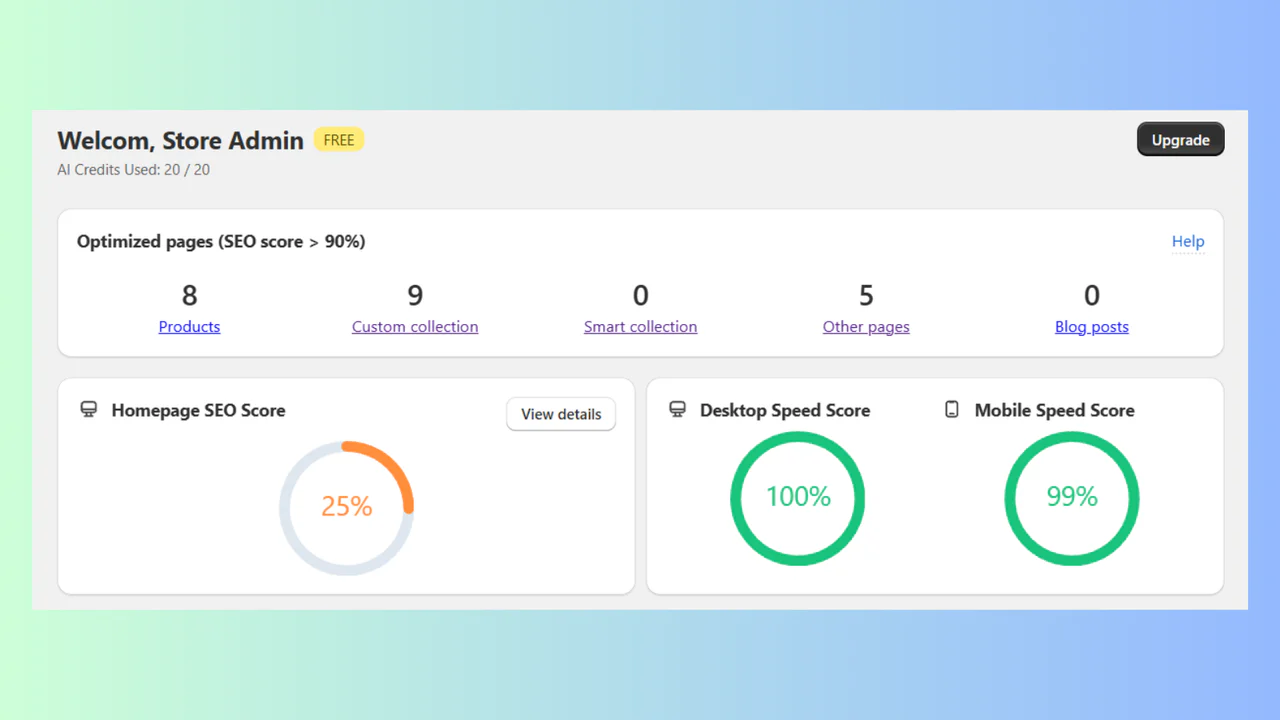Viewport: 1280px width, 720px height.
Task: Click the desktop monitor icon beside Homepage SEO Score
Action: click(89, 410)
